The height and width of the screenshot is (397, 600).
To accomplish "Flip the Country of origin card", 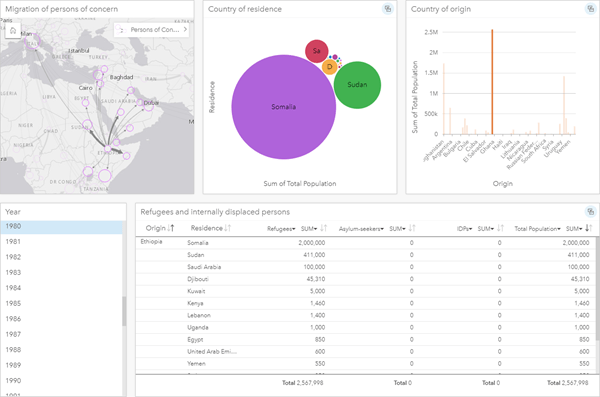I will [x=590, y=9].
